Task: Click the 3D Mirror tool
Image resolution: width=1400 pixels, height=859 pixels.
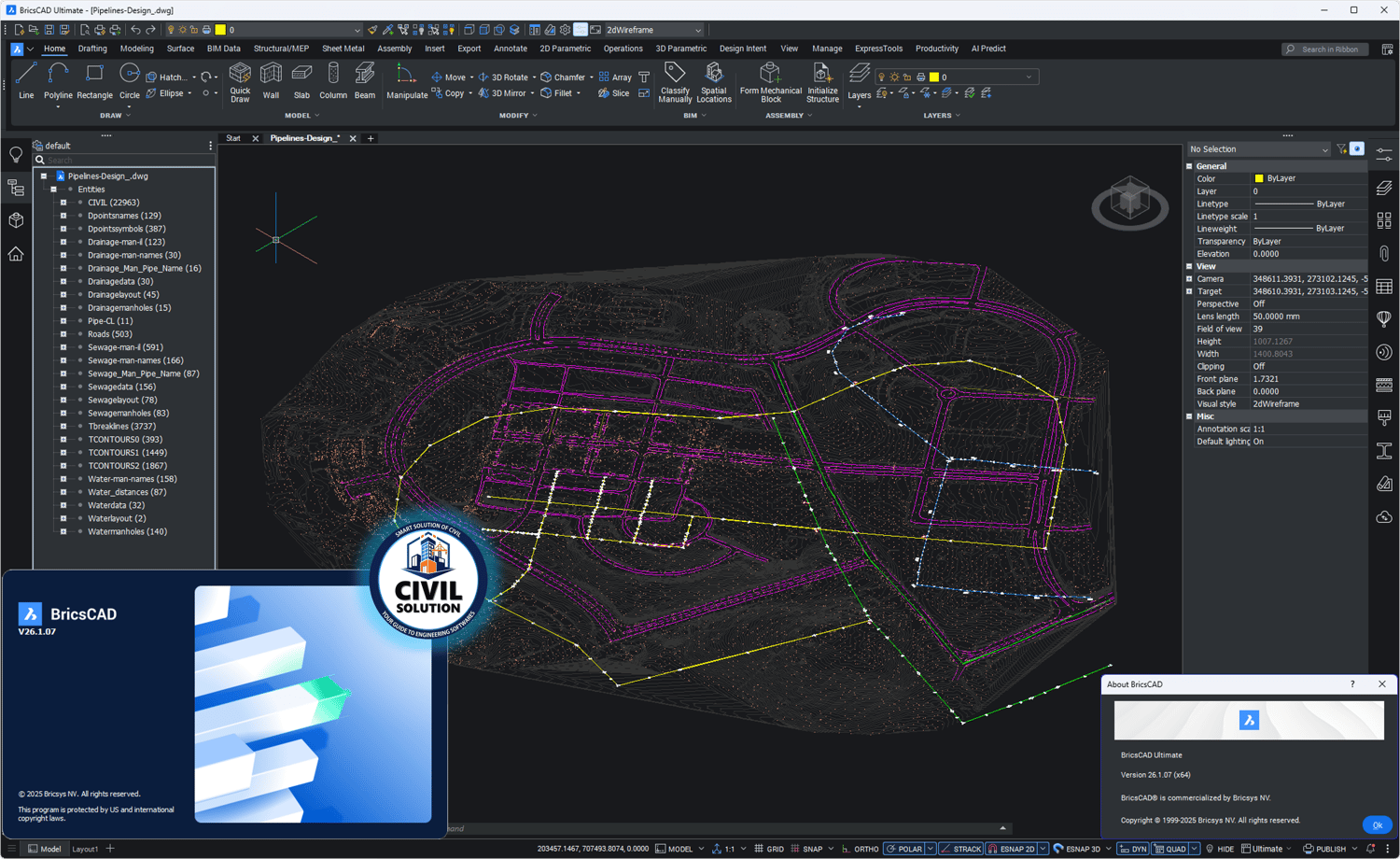Action: pos(502,93)
